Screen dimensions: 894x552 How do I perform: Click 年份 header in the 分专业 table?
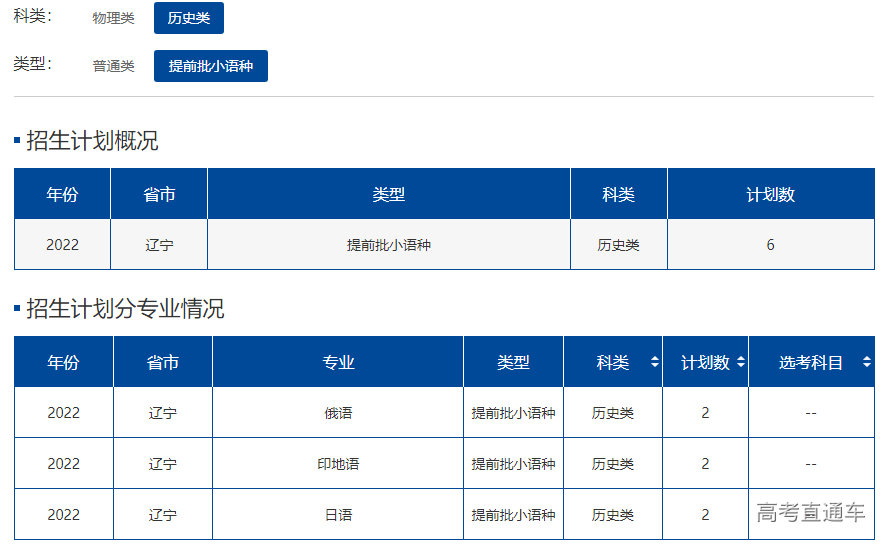(63, 363)
